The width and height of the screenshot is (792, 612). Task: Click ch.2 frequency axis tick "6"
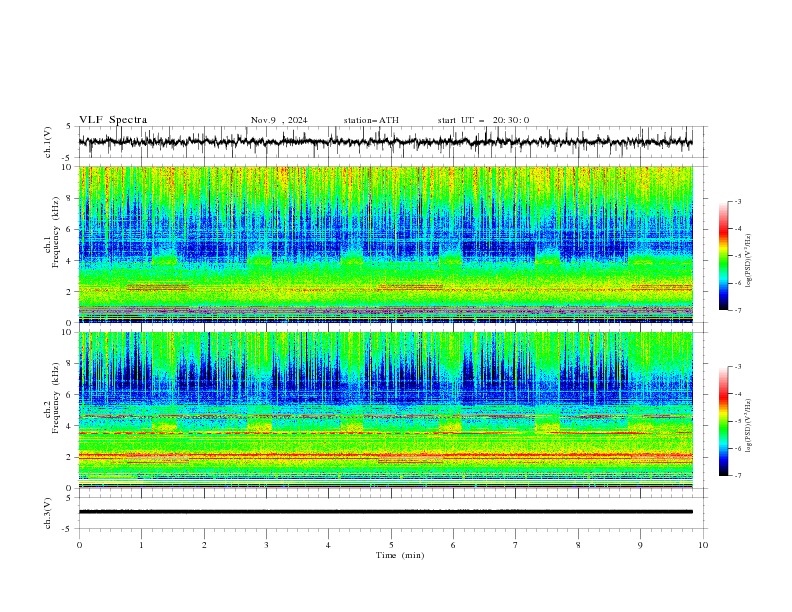tap(70, 395)
